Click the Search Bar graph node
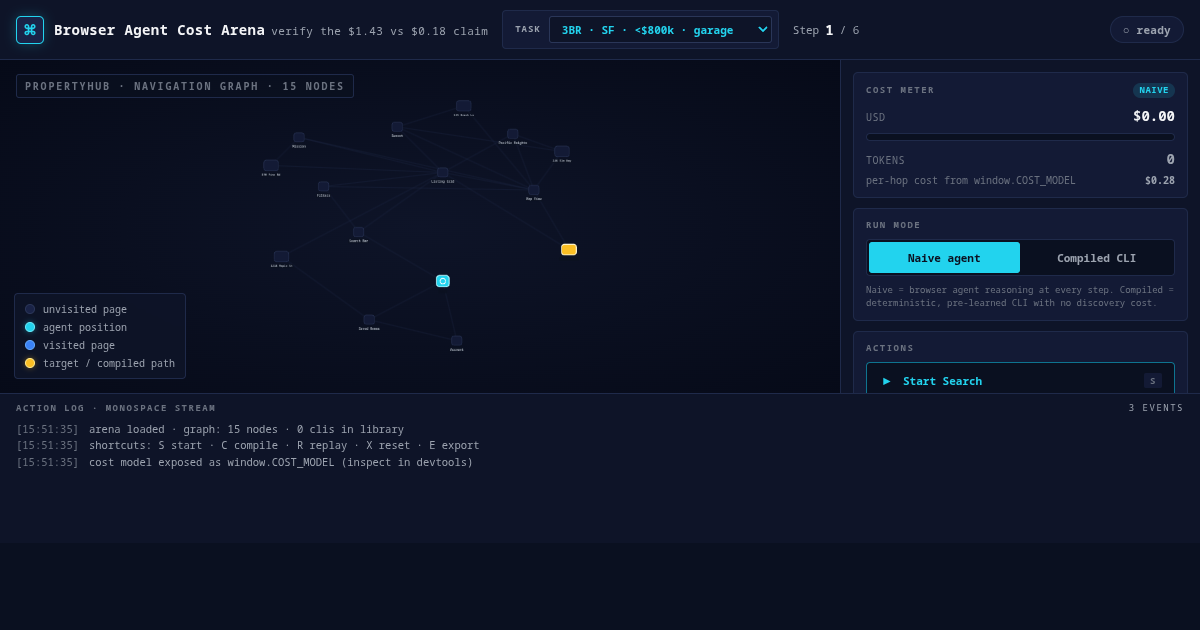This screenshot has width=1200, height=630. pyautogui.click(x=358, y=232)
